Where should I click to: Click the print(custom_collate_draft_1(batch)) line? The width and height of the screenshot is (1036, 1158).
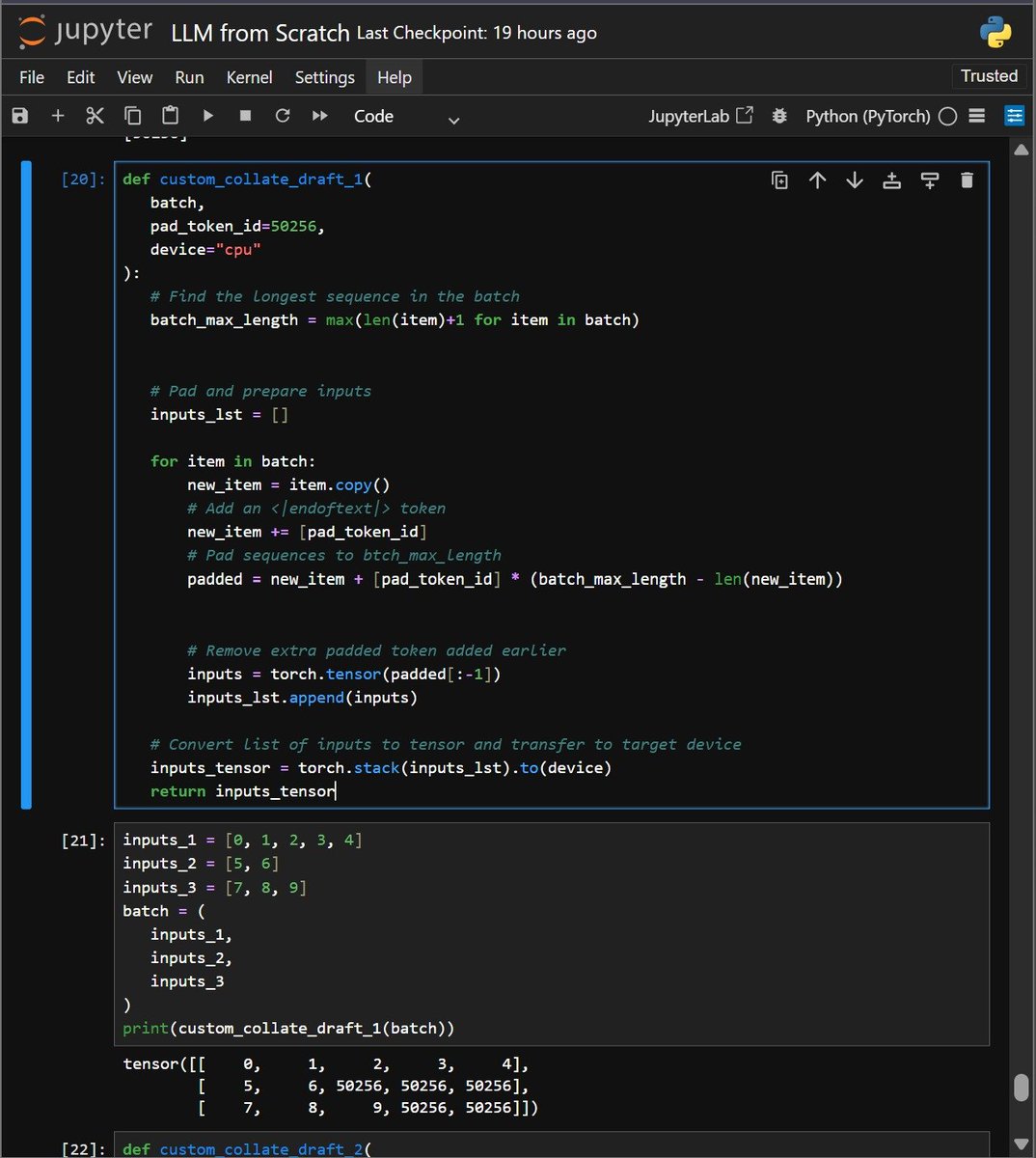click(288, 1029)
